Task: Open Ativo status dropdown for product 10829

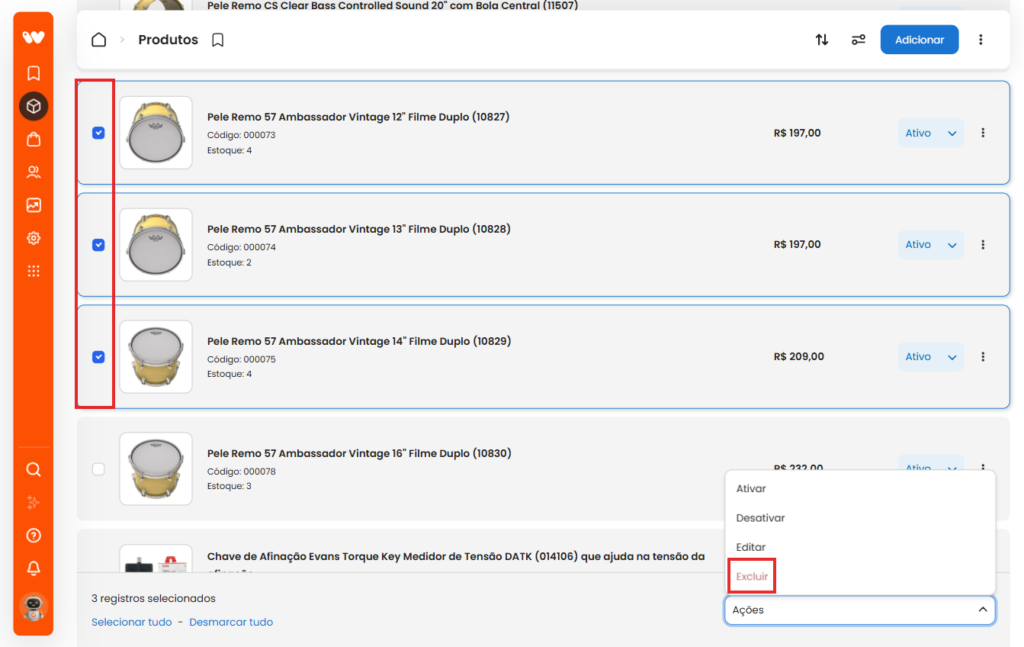Action: point(931,356)
